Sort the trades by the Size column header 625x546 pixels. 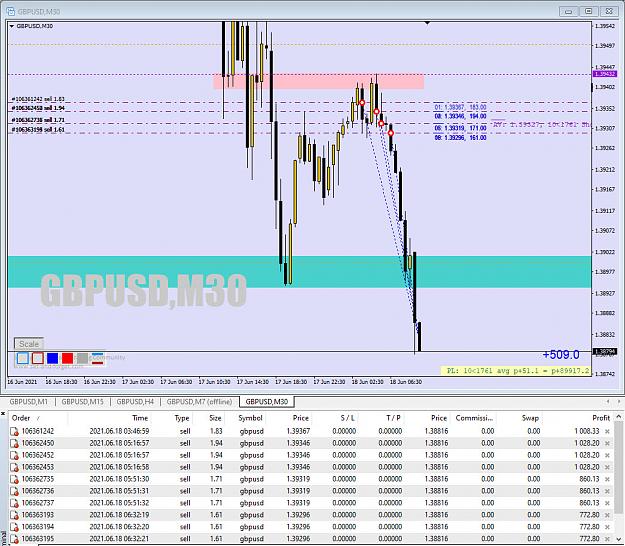click(x=215, y=418)
